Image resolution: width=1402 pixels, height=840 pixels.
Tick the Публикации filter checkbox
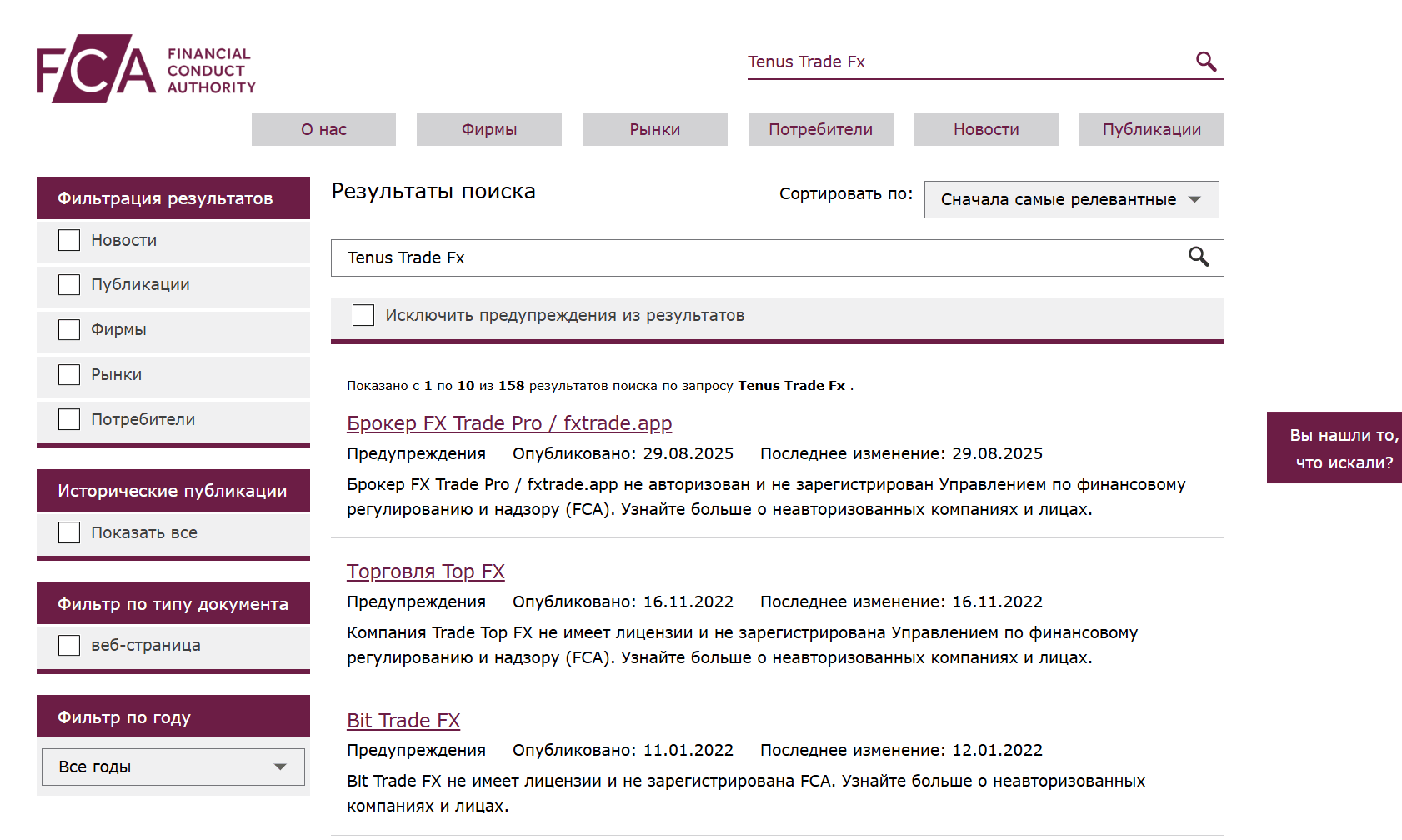tap(69, 285)
